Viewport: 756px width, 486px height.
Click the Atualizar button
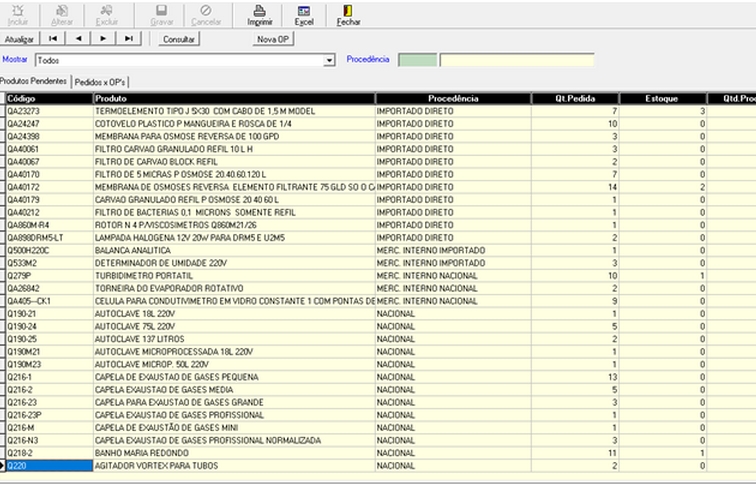[19, 39]
